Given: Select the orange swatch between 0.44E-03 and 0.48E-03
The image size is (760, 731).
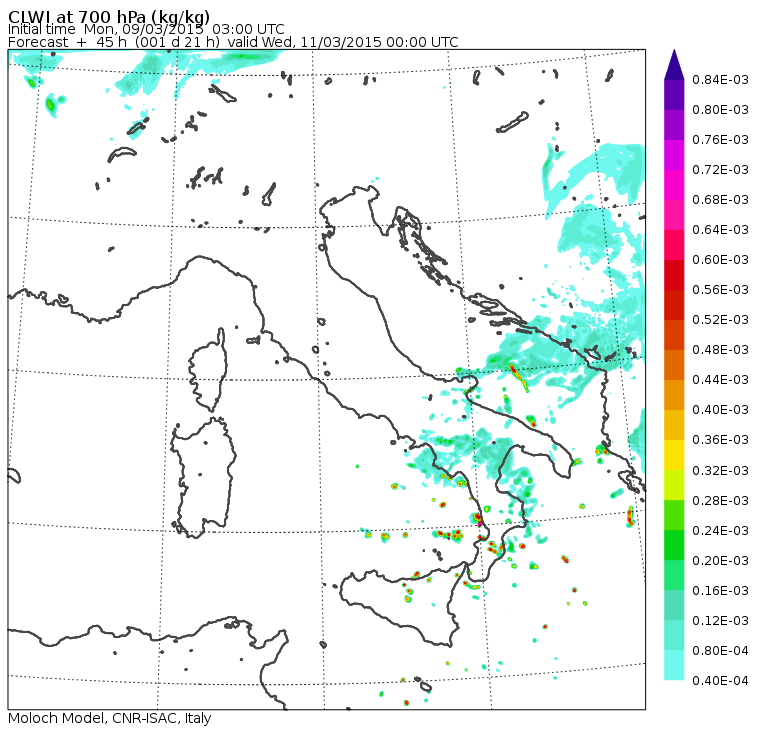Looking at the screenshot, I should point(674,365).
